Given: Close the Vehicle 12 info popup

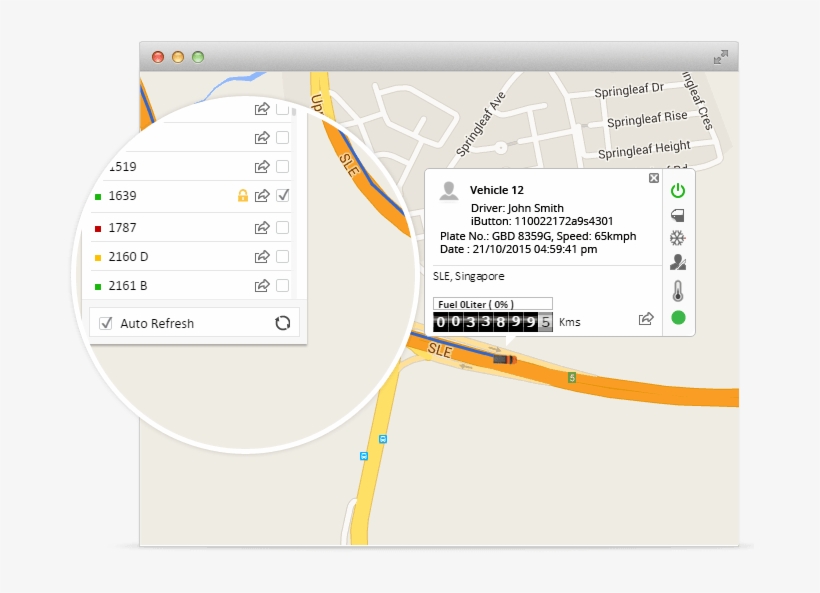Looking at the screenshot, I should coord(653,177).
